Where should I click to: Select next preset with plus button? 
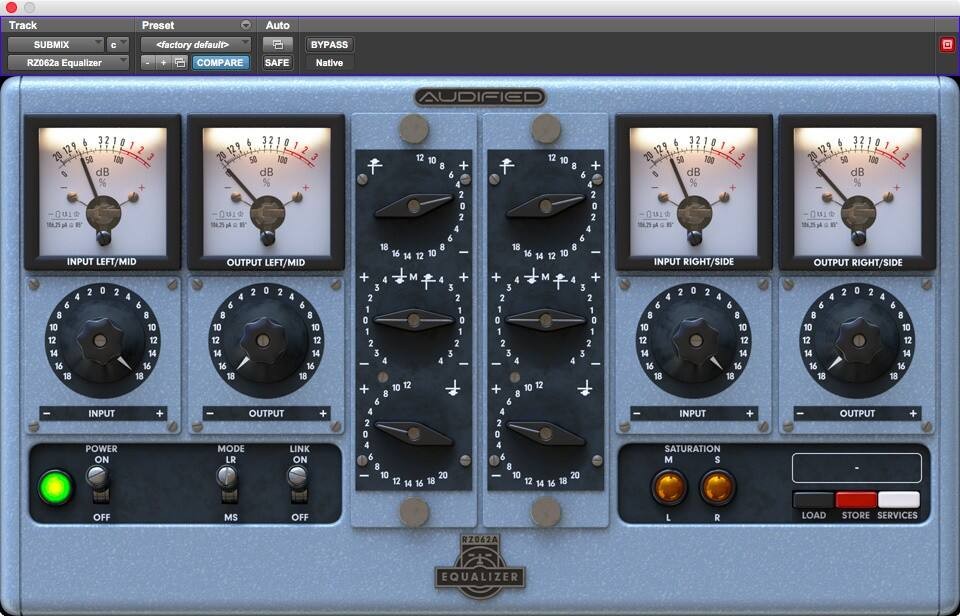163,62
